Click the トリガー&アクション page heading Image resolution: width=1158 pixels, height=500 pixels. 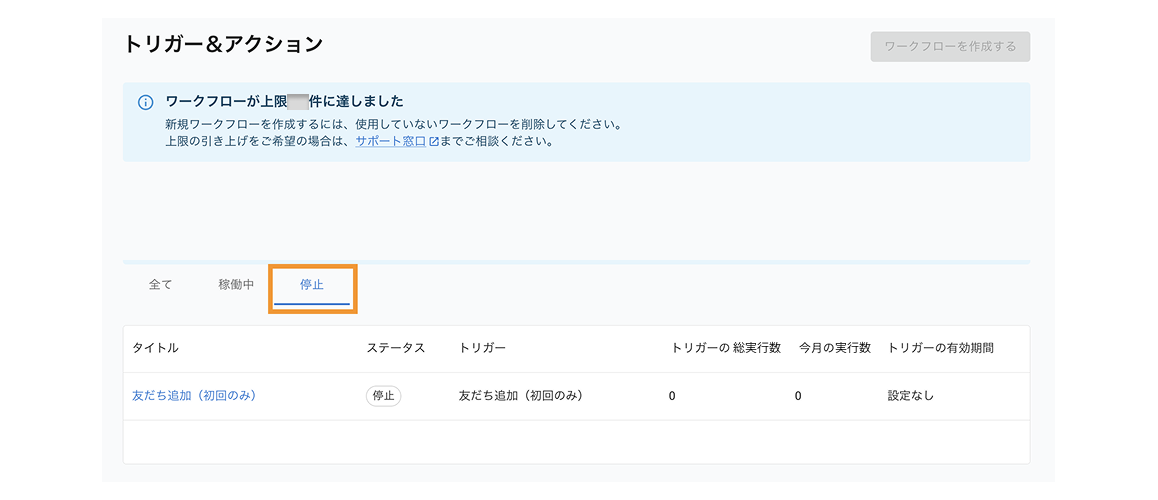point(223,44)
